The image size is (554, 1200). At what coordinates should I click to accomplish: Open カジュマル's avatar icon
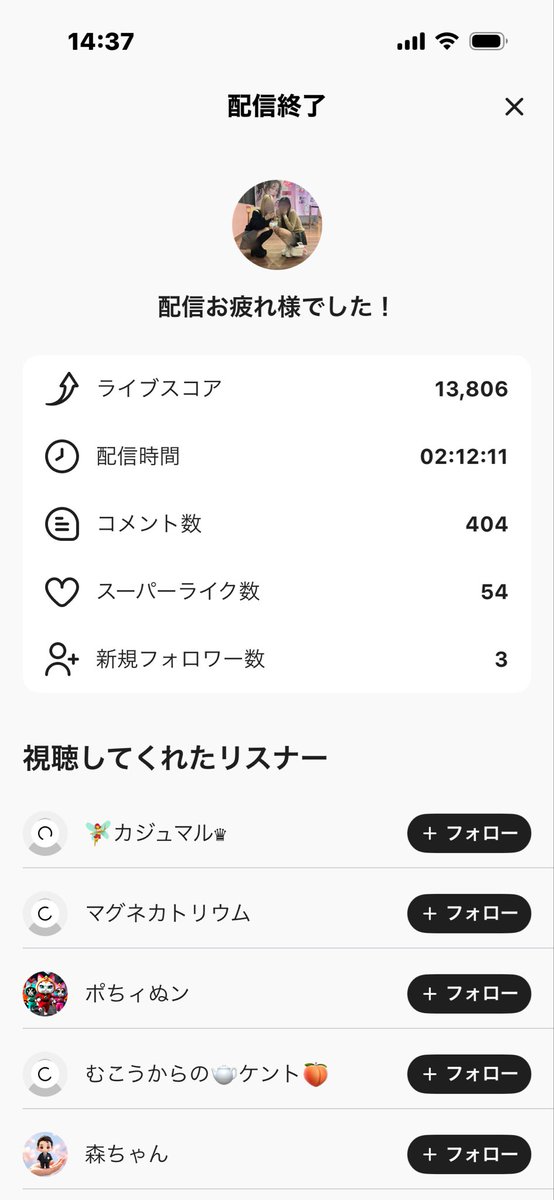click(45, 833)
